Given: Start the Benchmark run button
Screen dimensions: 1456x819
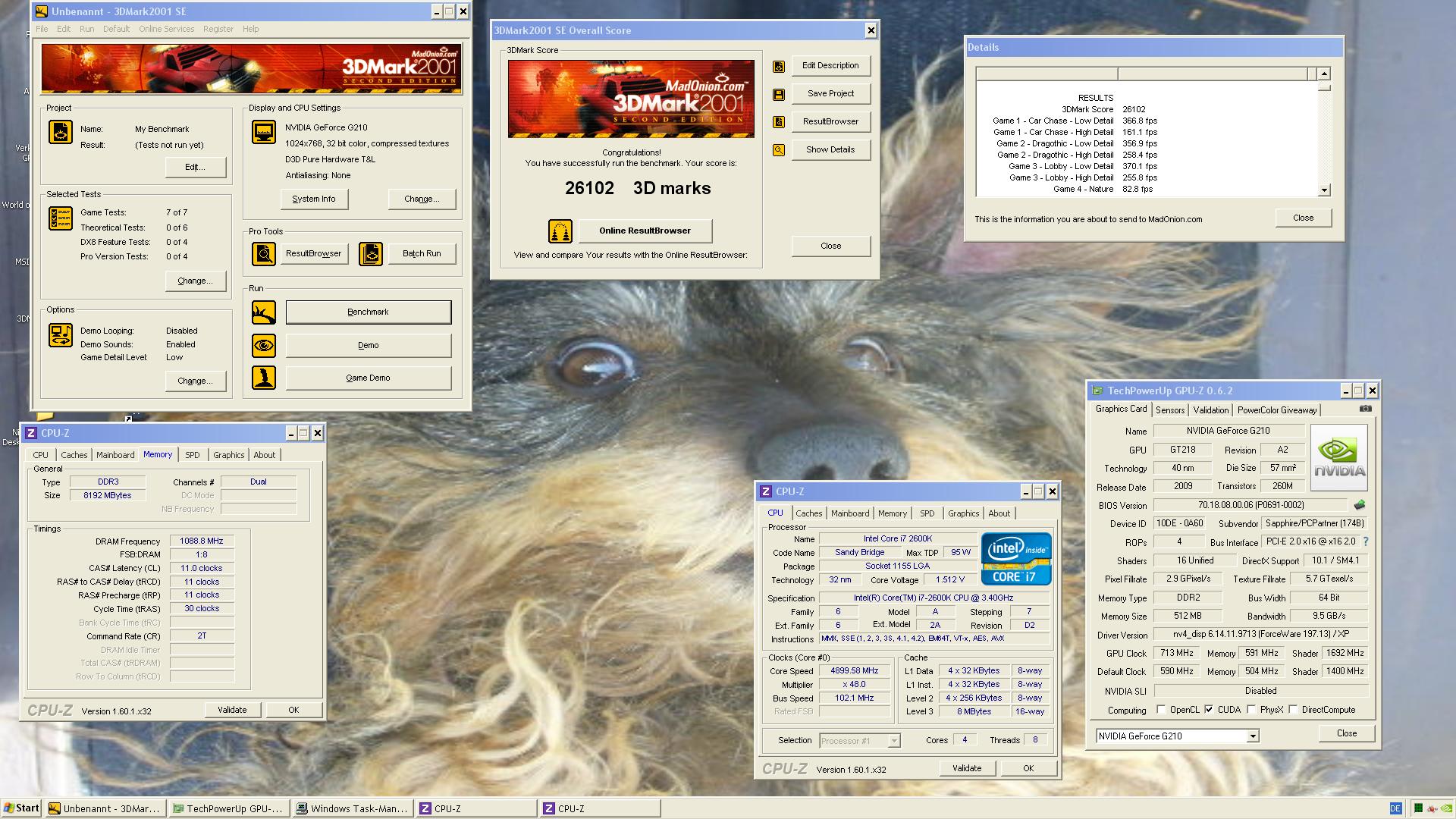Looking at the screenshot, I should (369, 312).
